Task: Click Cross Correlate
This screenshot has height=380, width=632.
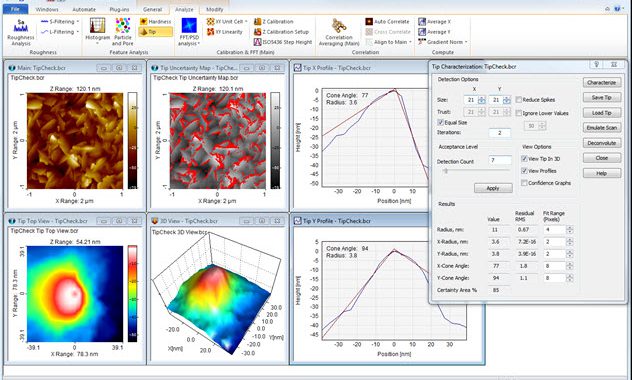Action: coord(388,31)
